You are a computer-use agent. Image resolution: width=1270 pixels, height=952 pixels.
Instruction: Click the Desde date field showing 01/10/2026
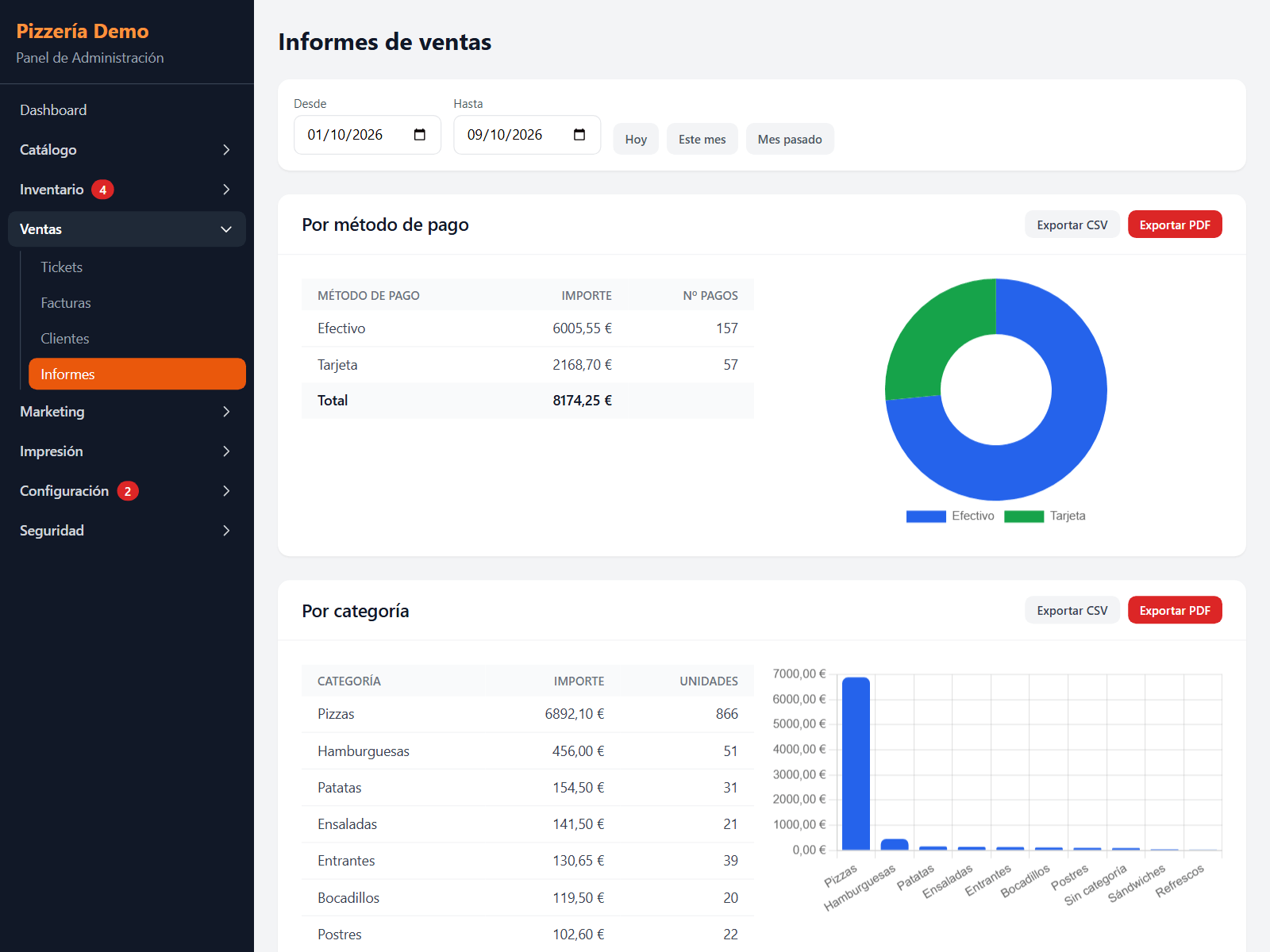pyautogui.click(x=368, y=135)
